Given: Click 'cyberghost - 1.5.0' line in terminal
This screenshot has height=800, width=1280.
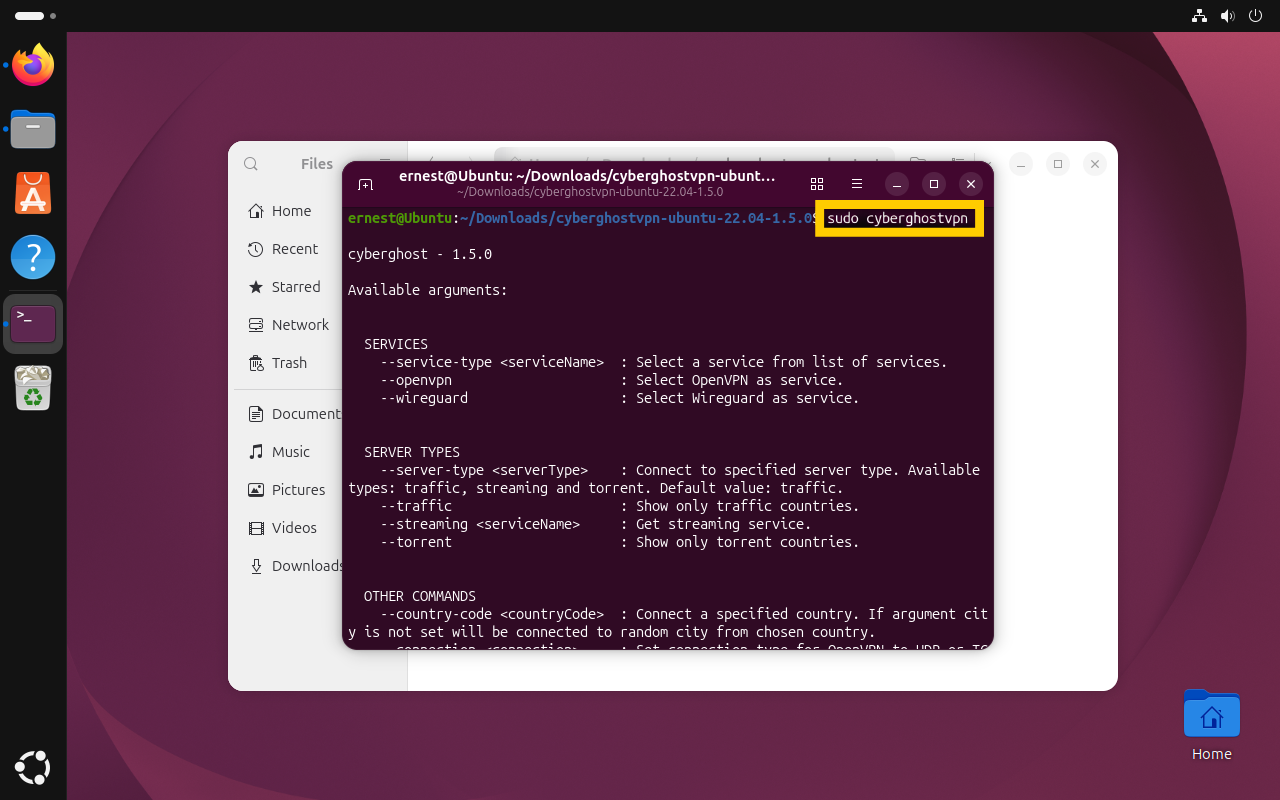Looking at the screenshot, I should point(420,254).
